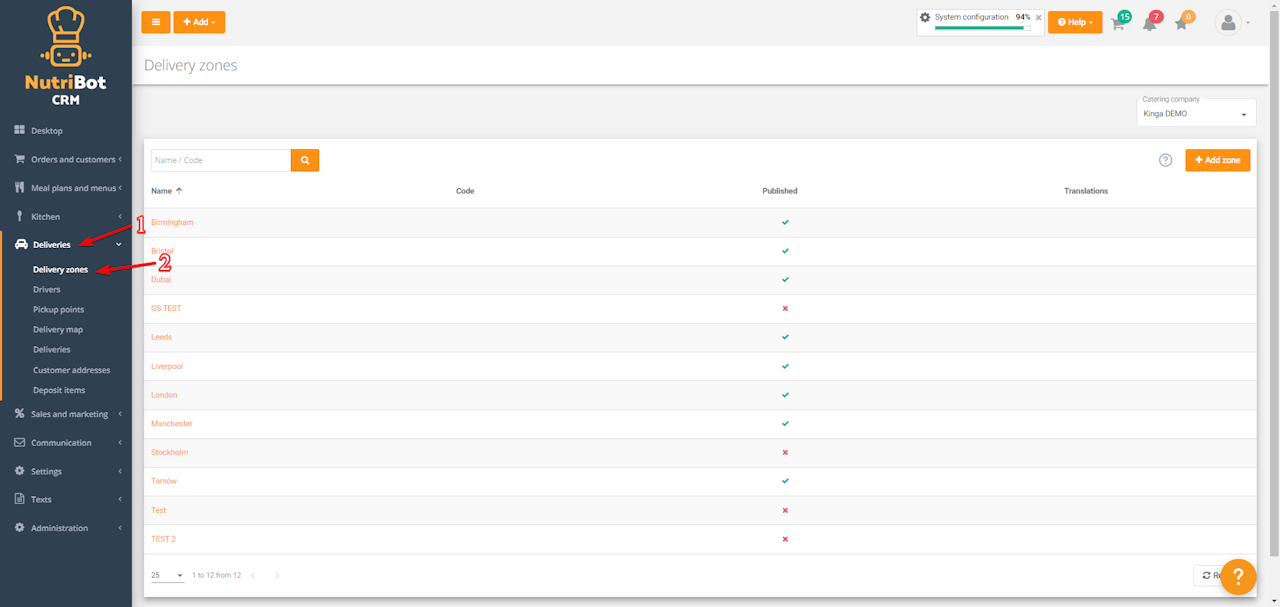Screen dimensions: 1280x607
Task: Click the Name / Code search field
Action: (221, 160)
